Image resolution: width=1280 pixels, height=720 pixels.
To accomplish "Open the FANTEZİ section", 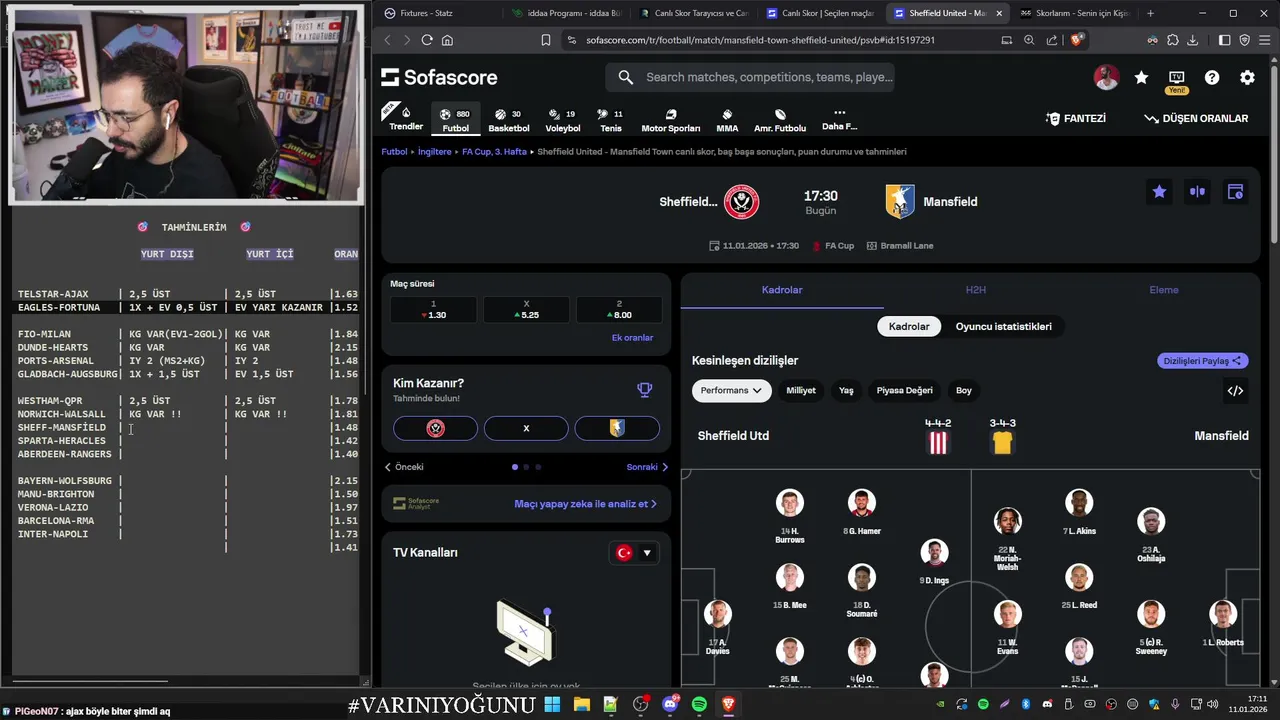I will [x=1075, y=118].
